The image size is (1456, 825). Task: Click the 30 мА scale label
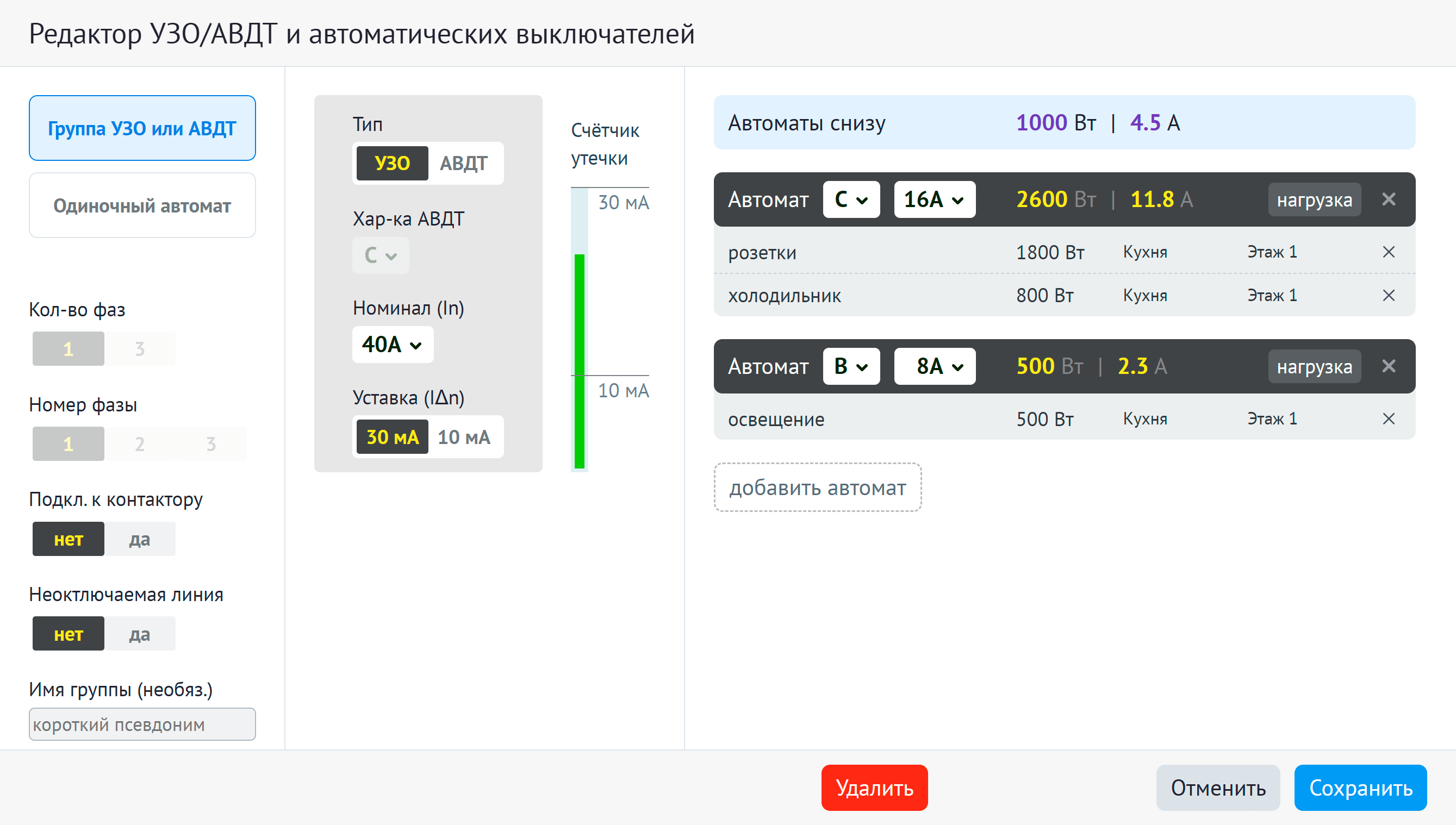(624, 202)
